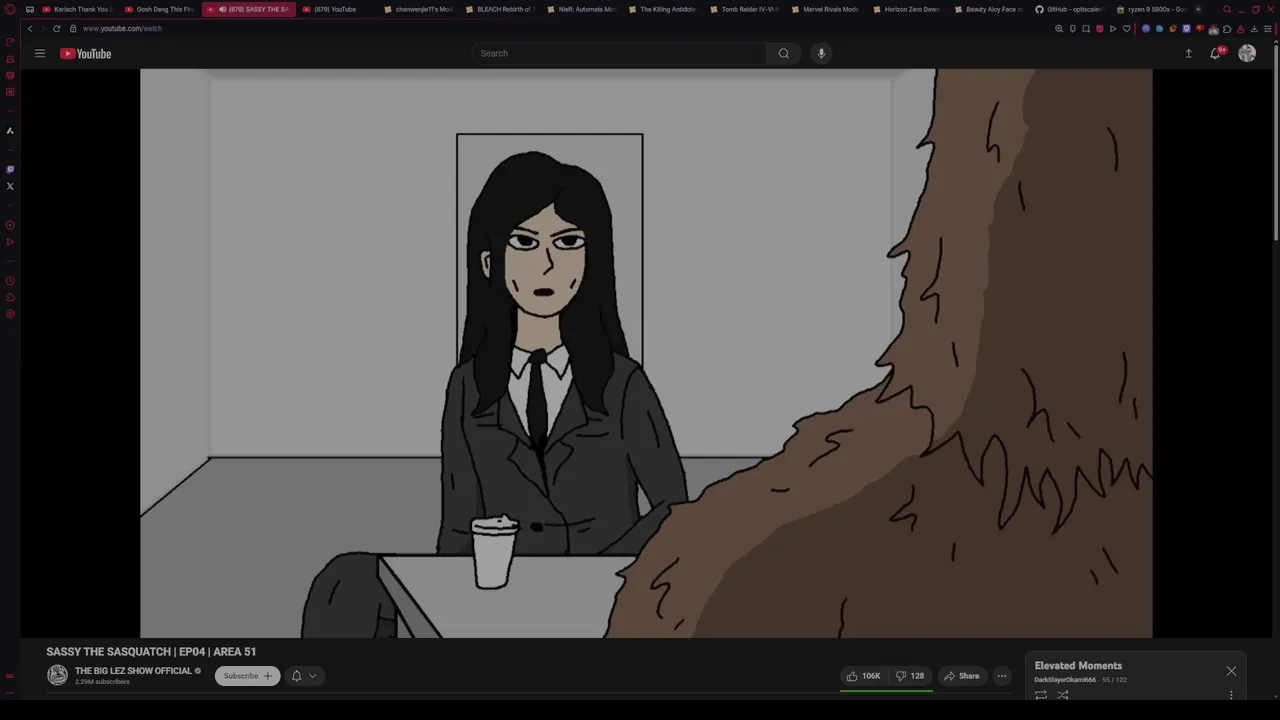
Task: Go back with the browser back arrow
Action: [x=30, y=28]
